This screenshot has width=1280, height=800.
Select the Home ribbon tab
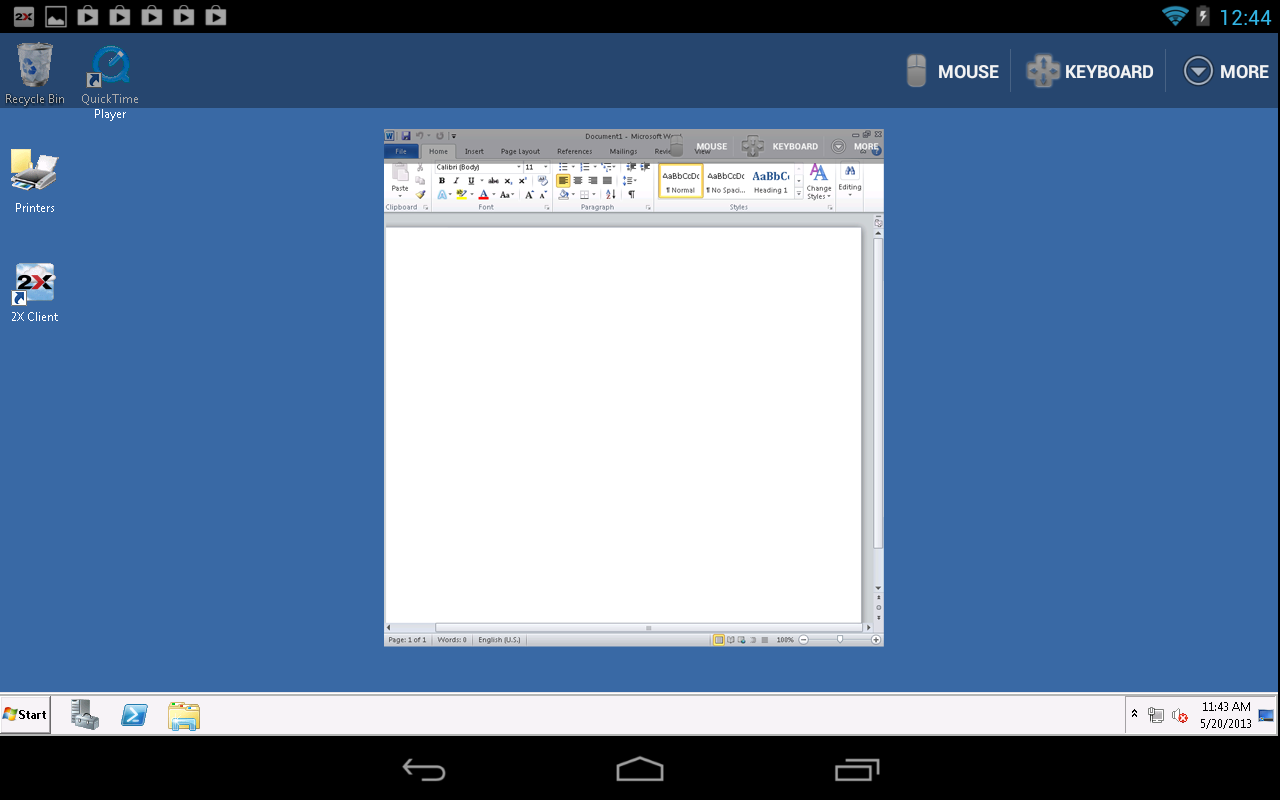coord(438,151)
